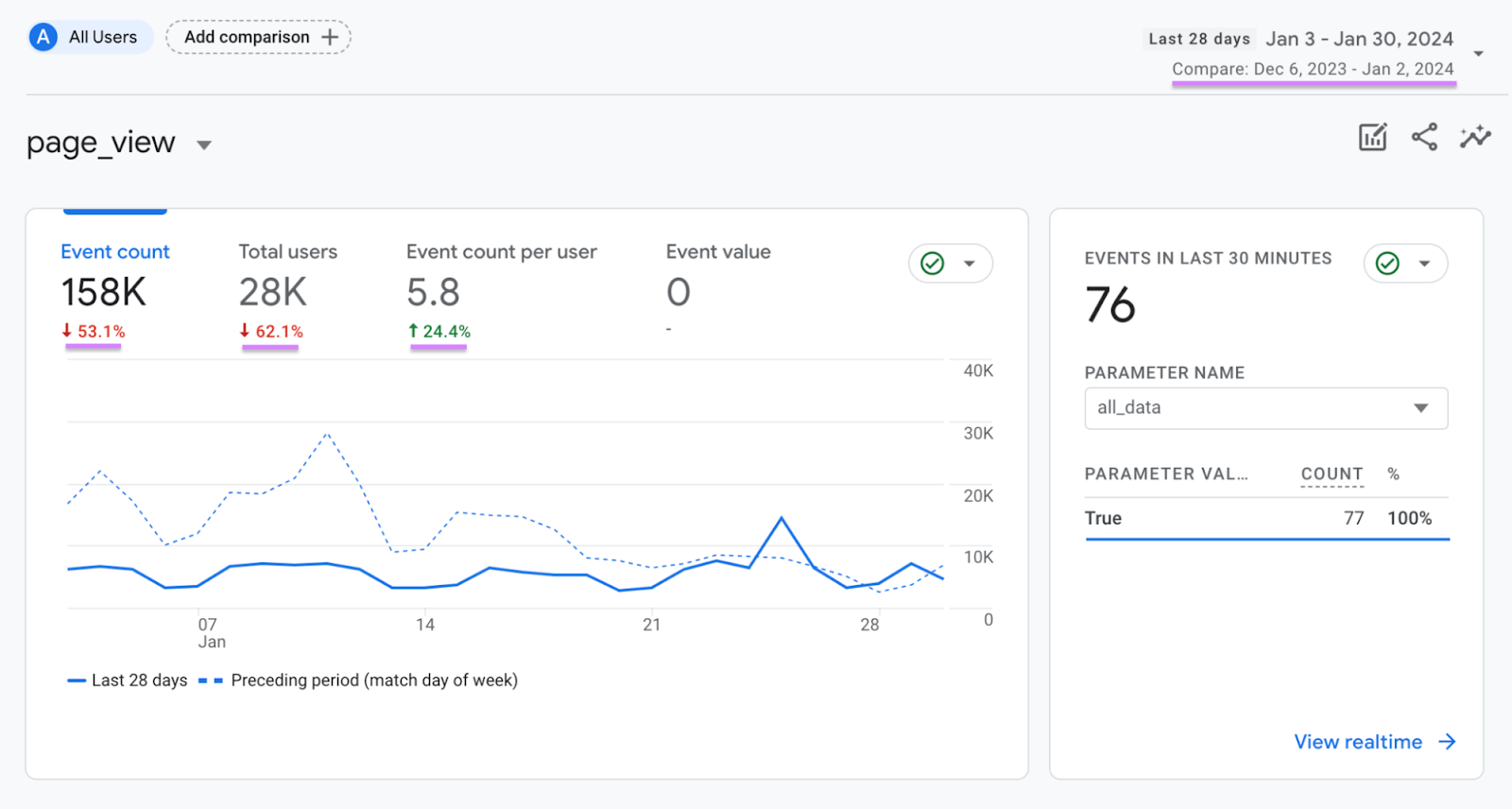
Task: Click the plus icon in Add comparison
Action: [x=330, y=37]
